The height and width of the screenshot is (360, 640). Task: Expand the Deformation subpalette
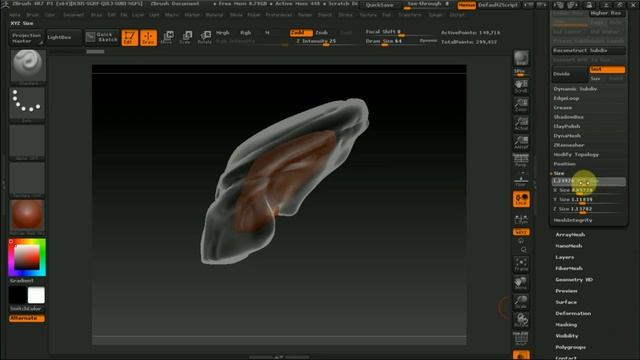point(573,313)
